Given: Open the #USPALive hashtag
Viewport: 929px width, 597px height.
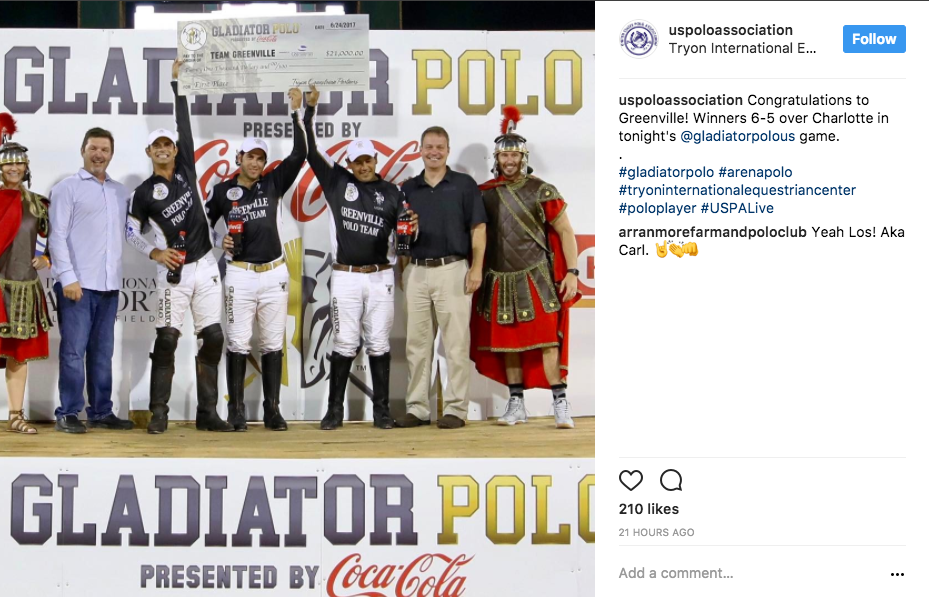Looking at the screenshot, I should coord(737,208).
